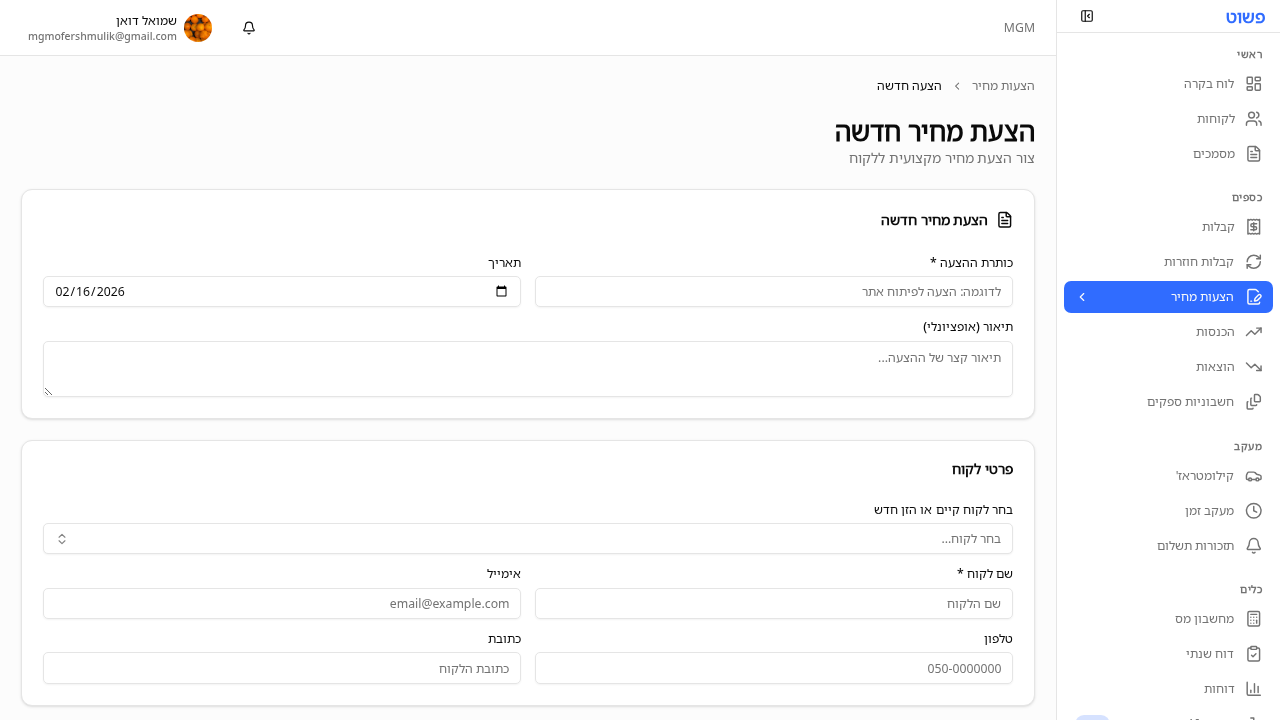Open דוחות reports from the sidebar menu
1280x720 pixels.
click(1254, 688)
